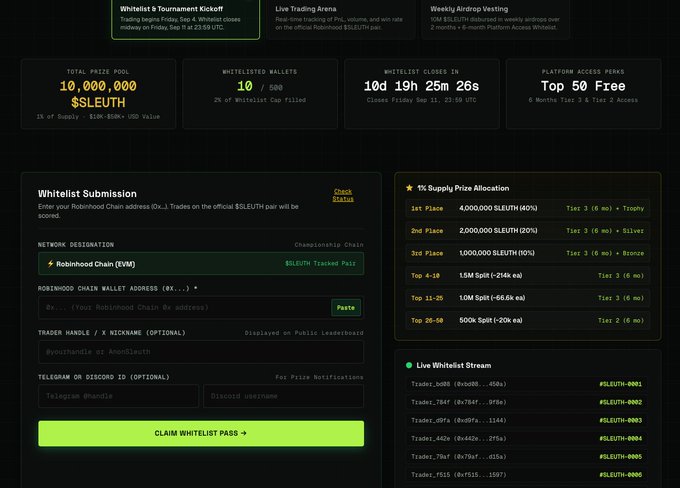Click the Displayed on Public Leaderboard note
This screenshot has width=680, height=488.
pos(304,333)
